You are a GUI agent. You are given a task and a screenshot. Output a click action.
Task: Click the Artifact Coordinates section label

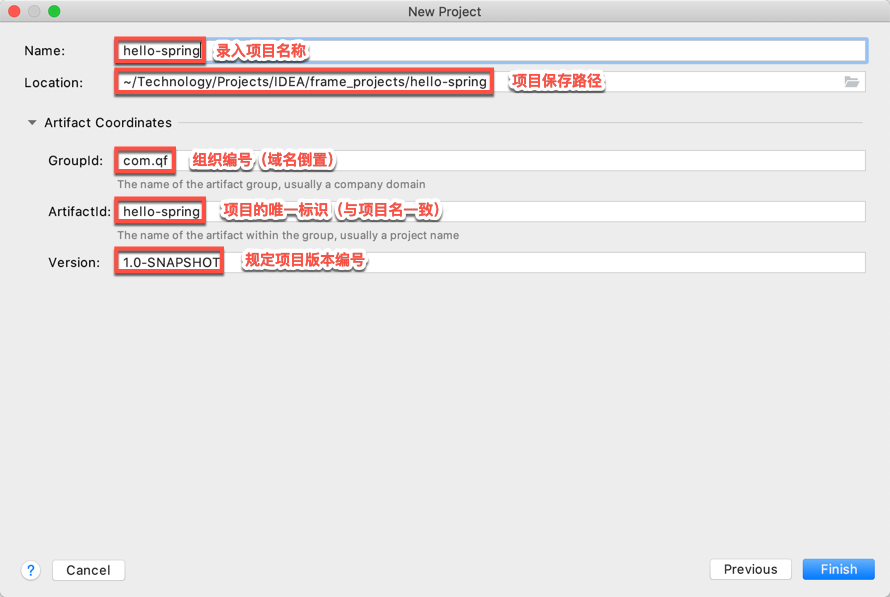click(108, 123)
